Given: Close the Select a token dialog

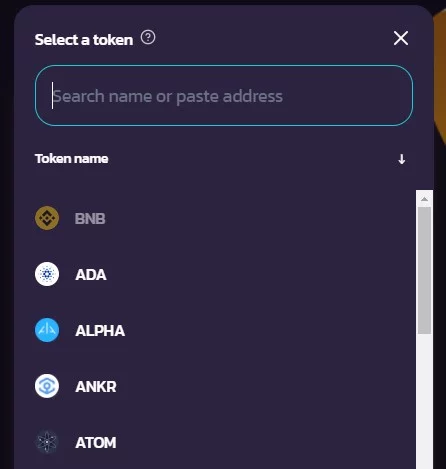Looking at the screenshot, I should pyautogui.click(x=401, y=38).
